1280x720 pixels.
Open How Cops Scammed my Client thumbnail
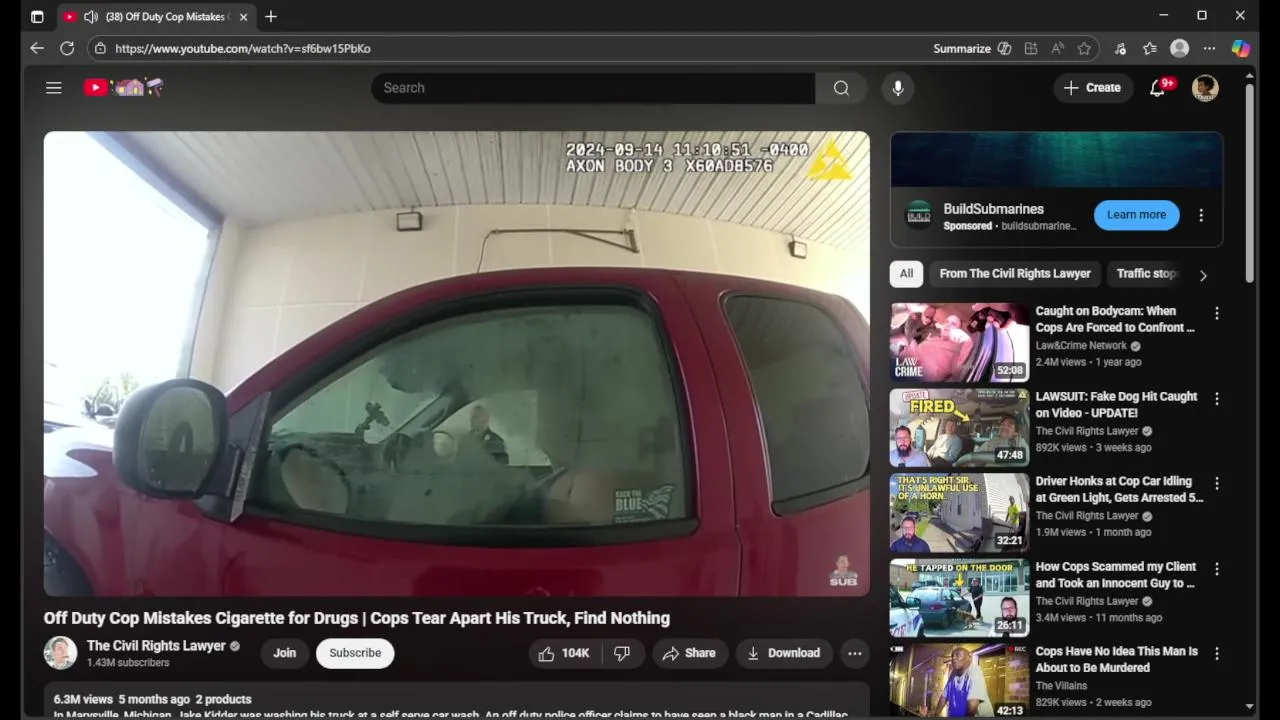pyautogui.click(x=959, y=597)
